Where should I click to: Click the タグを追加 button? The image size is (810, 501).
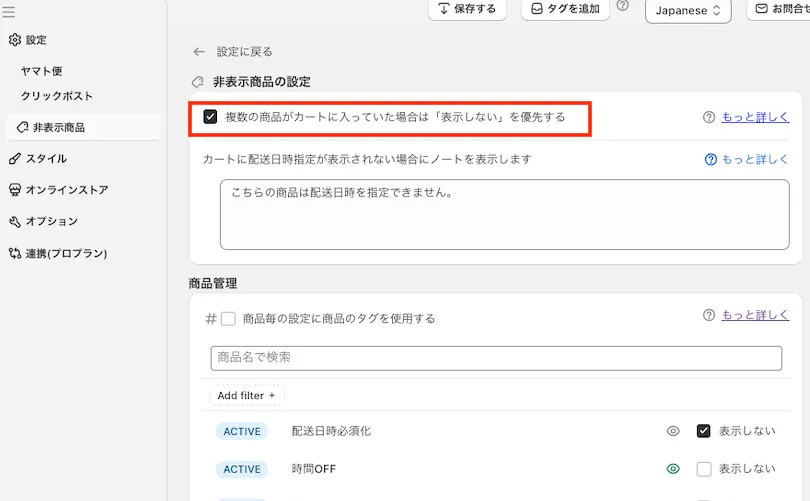[565, 9]
